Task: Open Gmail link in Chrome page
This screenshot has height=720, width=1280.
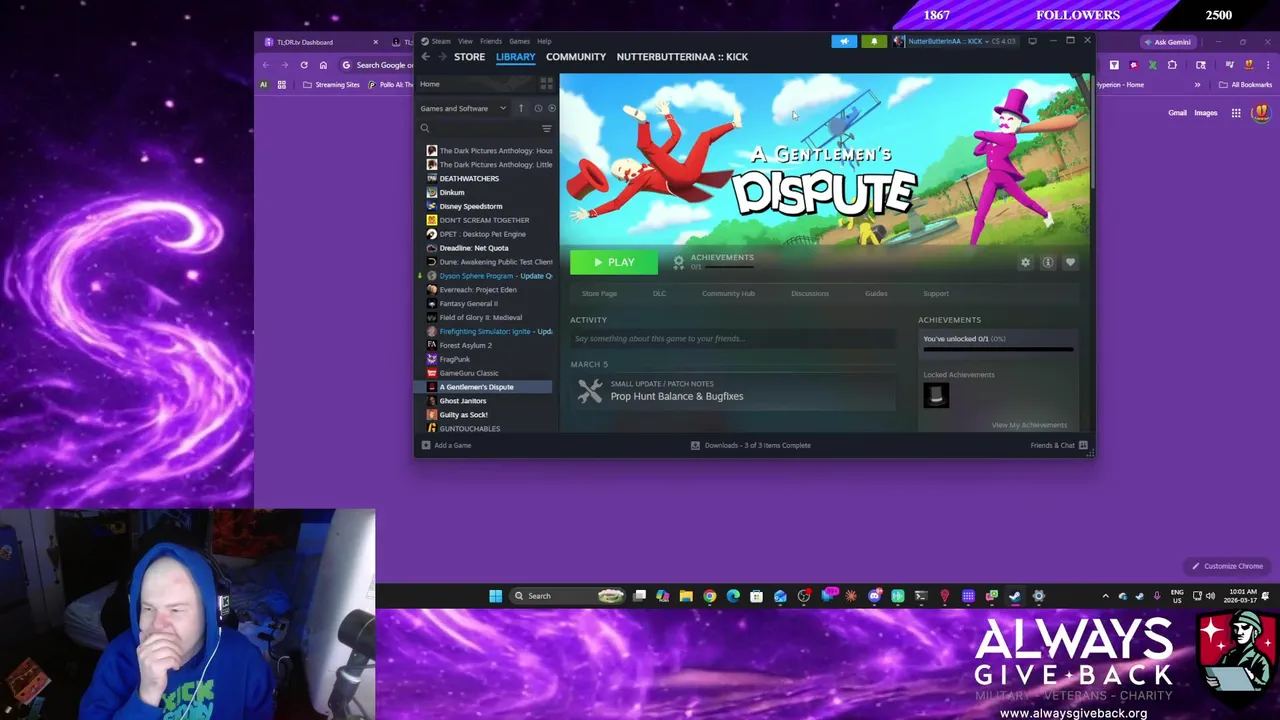Action: pos(1177,113)
